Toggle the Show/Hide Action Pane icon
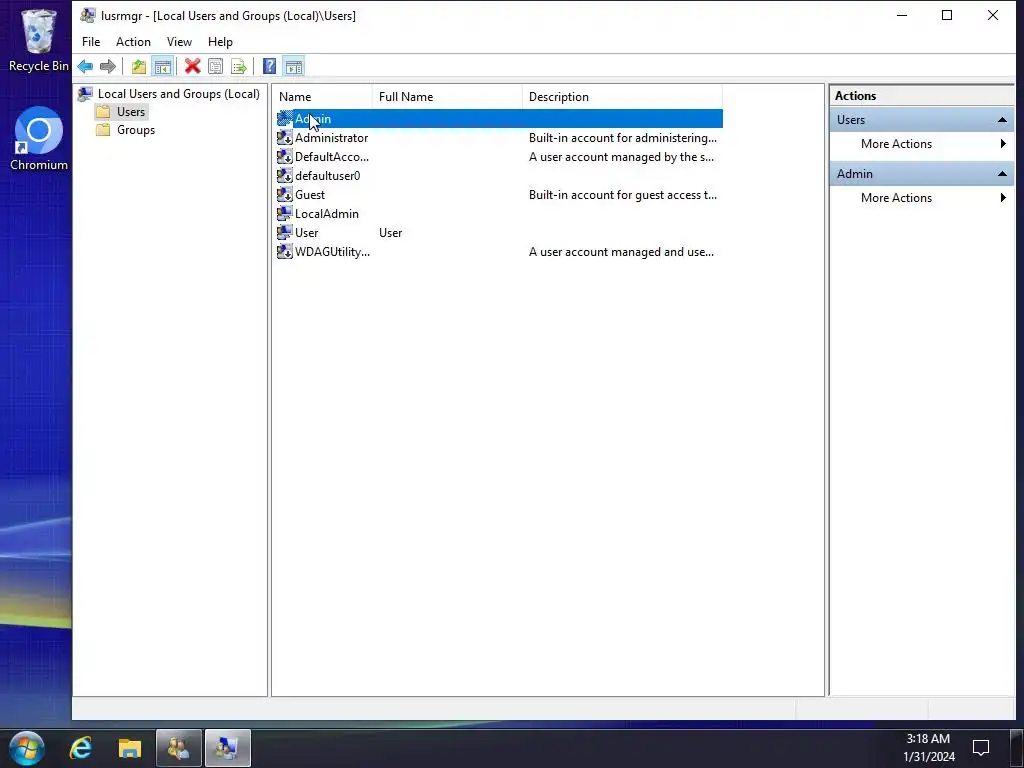The height and width of the screenshot is (768, 1024). click(294, 66)
